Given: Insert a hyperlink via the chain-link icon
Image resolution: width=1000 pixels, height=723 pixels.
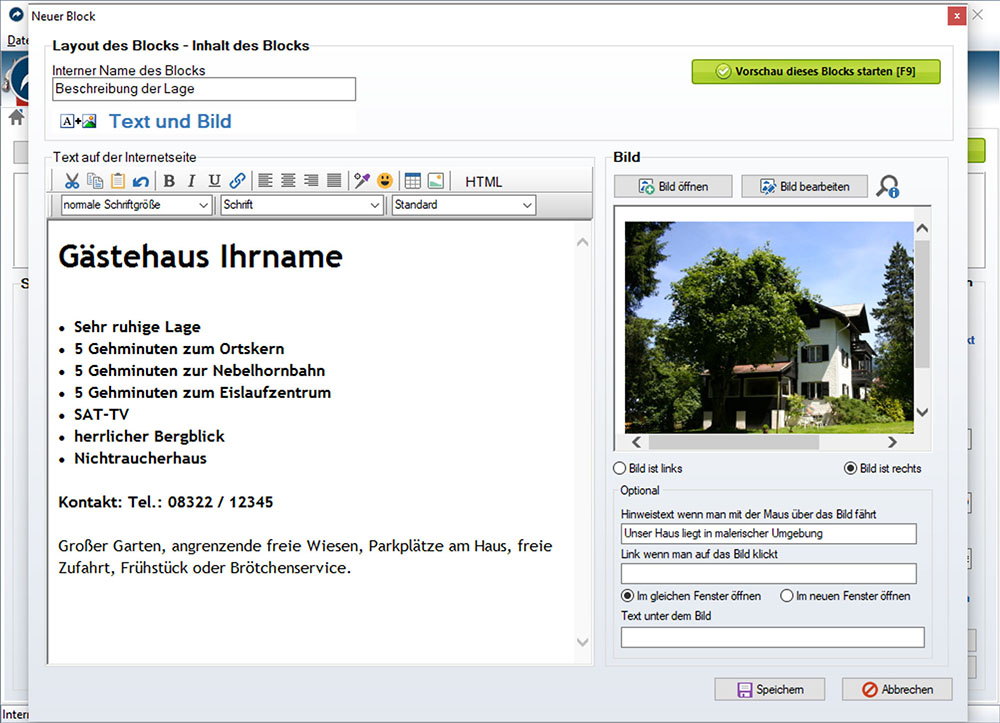Looking at the screenshot, I should [237, 181].
